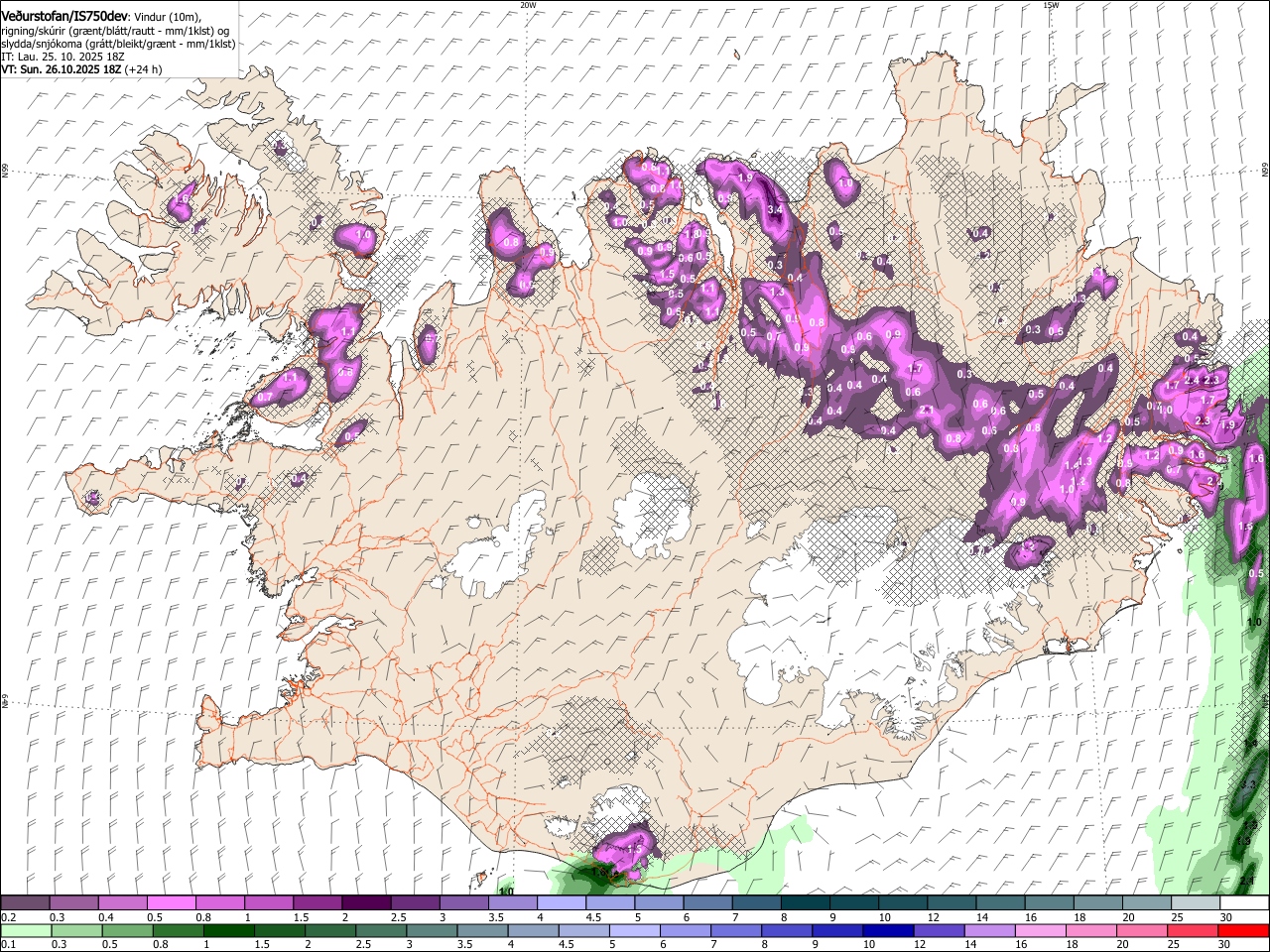Screen dimensions: 1270x952
Task: Pick the darkest purple 2 mm snow-scale swatch
Action: coord(365,902)
